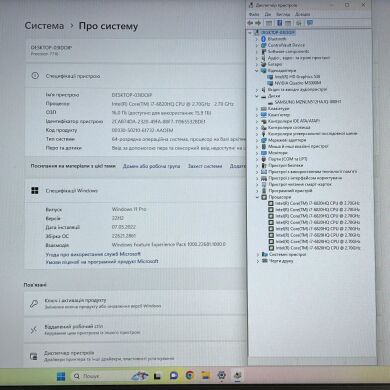Click the Forward arrow in Device Manager toolbar

[258, 23]
